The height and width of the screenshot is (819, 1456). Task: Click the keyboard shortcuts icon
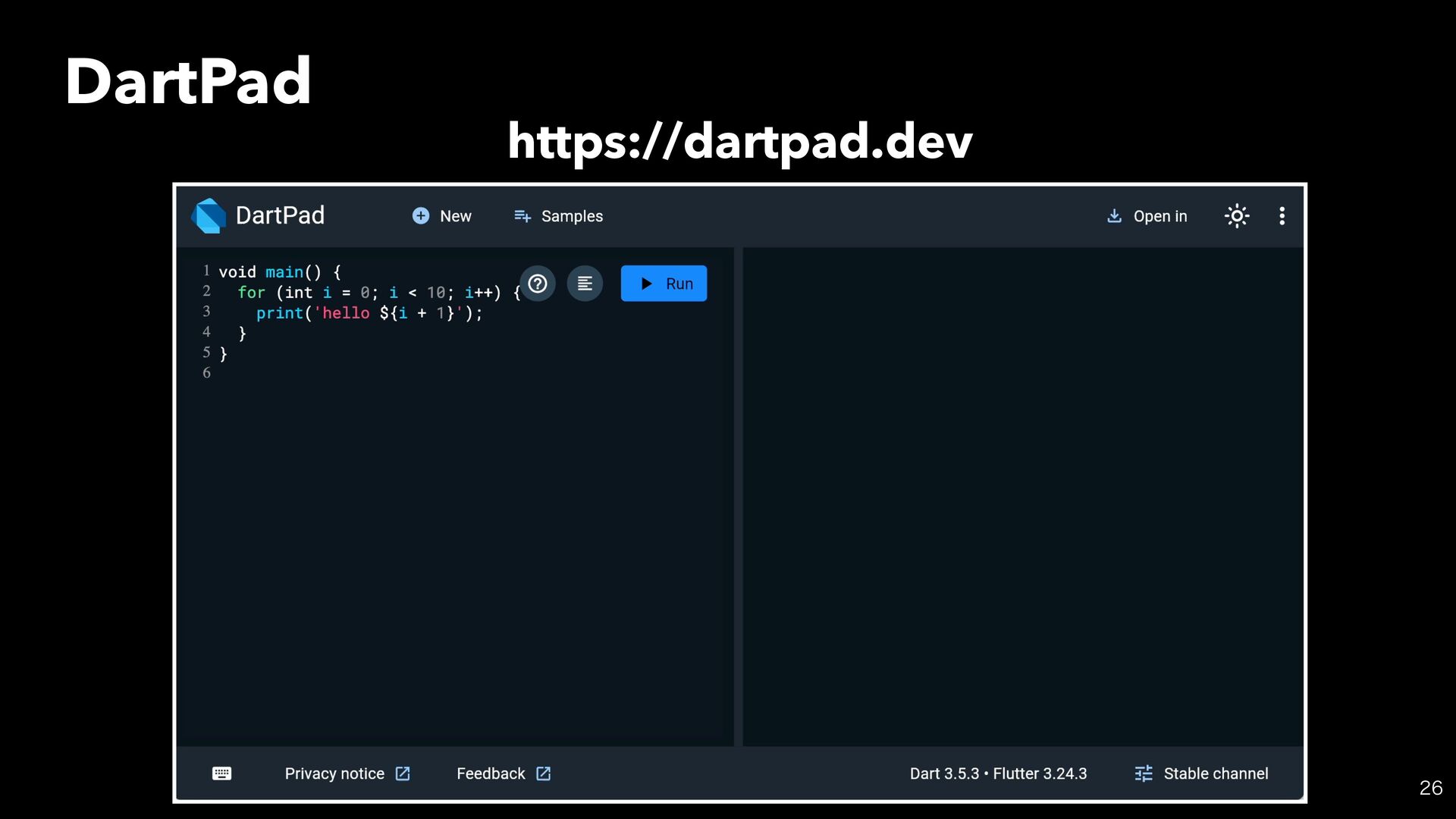221,773
